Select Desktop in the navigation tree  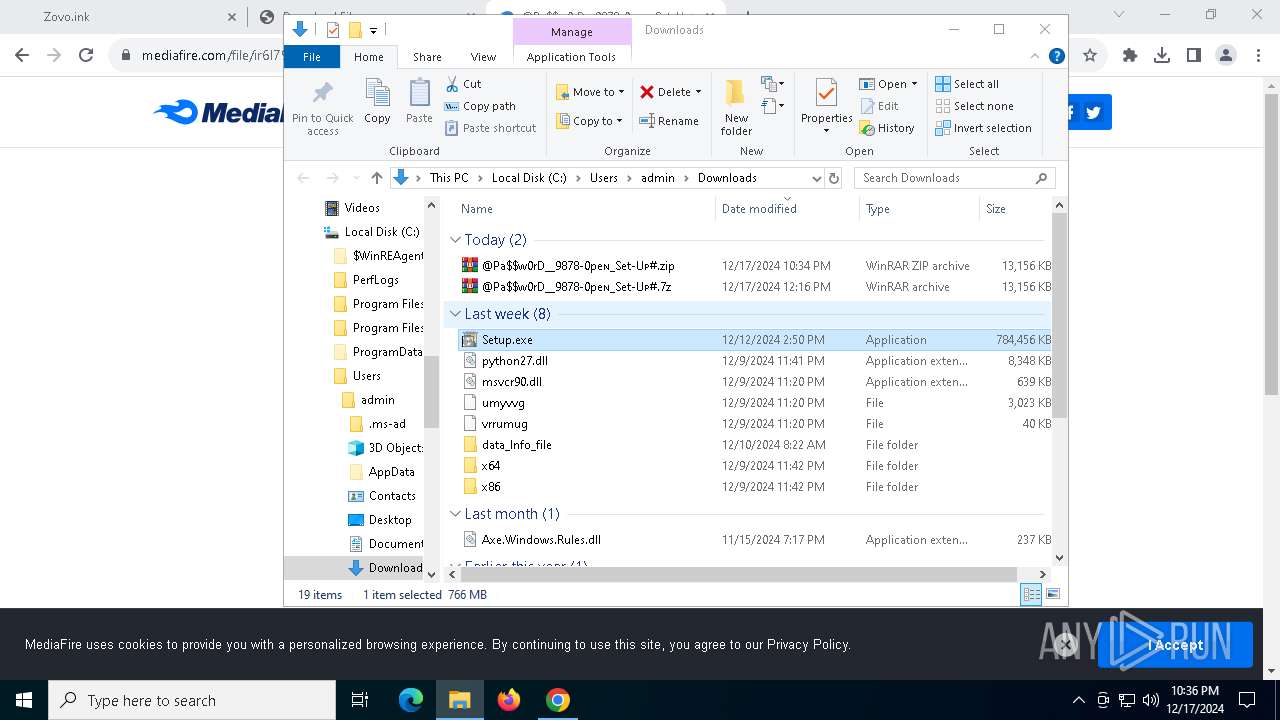click(x=390, y=520)
